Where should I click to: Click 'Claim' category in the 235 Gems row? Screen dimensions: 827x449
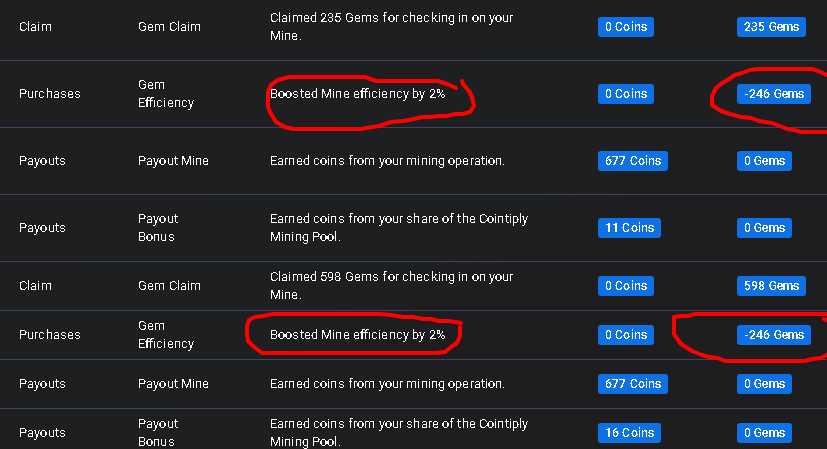coord(36,27)
